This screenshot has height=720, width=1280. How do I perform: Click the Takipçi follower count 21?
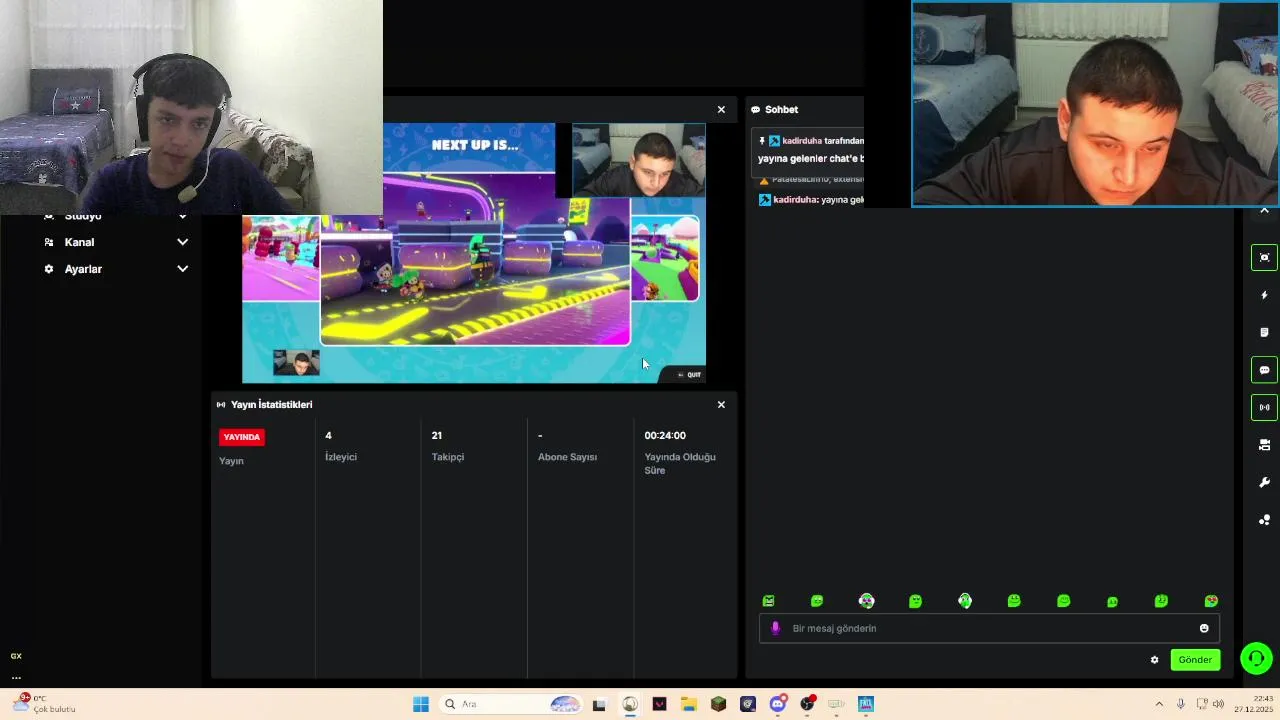[x=437, y=436]
